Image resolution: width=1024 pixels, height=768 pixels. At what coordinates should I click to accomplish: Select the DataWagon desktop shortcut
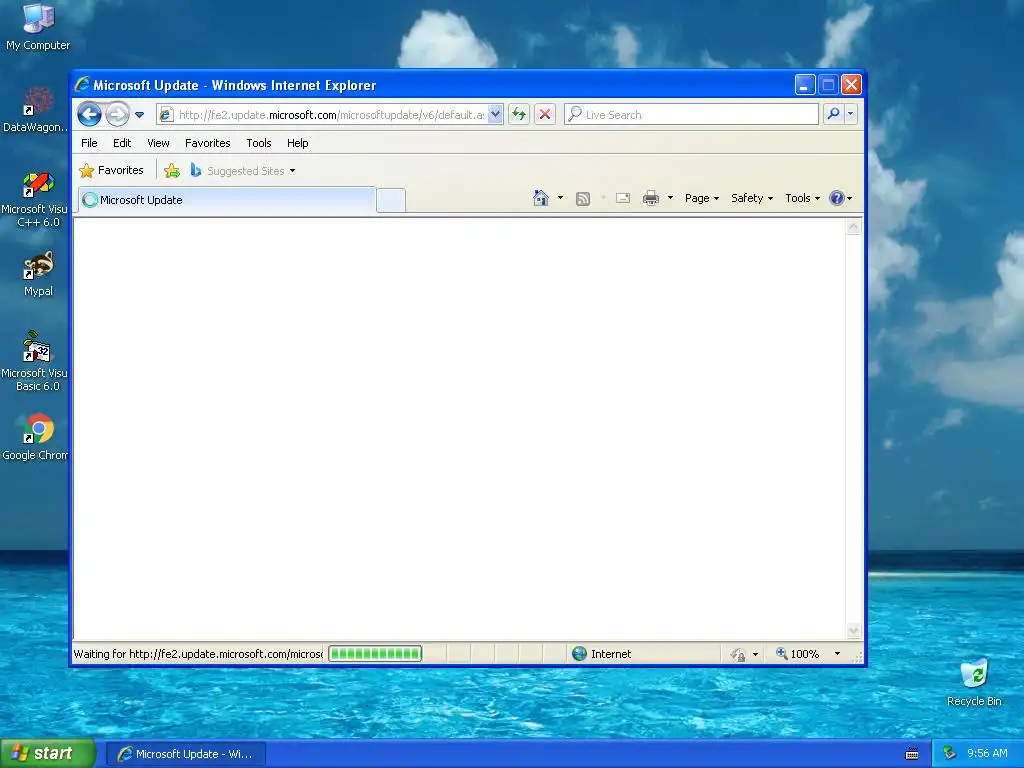(36, 110)
